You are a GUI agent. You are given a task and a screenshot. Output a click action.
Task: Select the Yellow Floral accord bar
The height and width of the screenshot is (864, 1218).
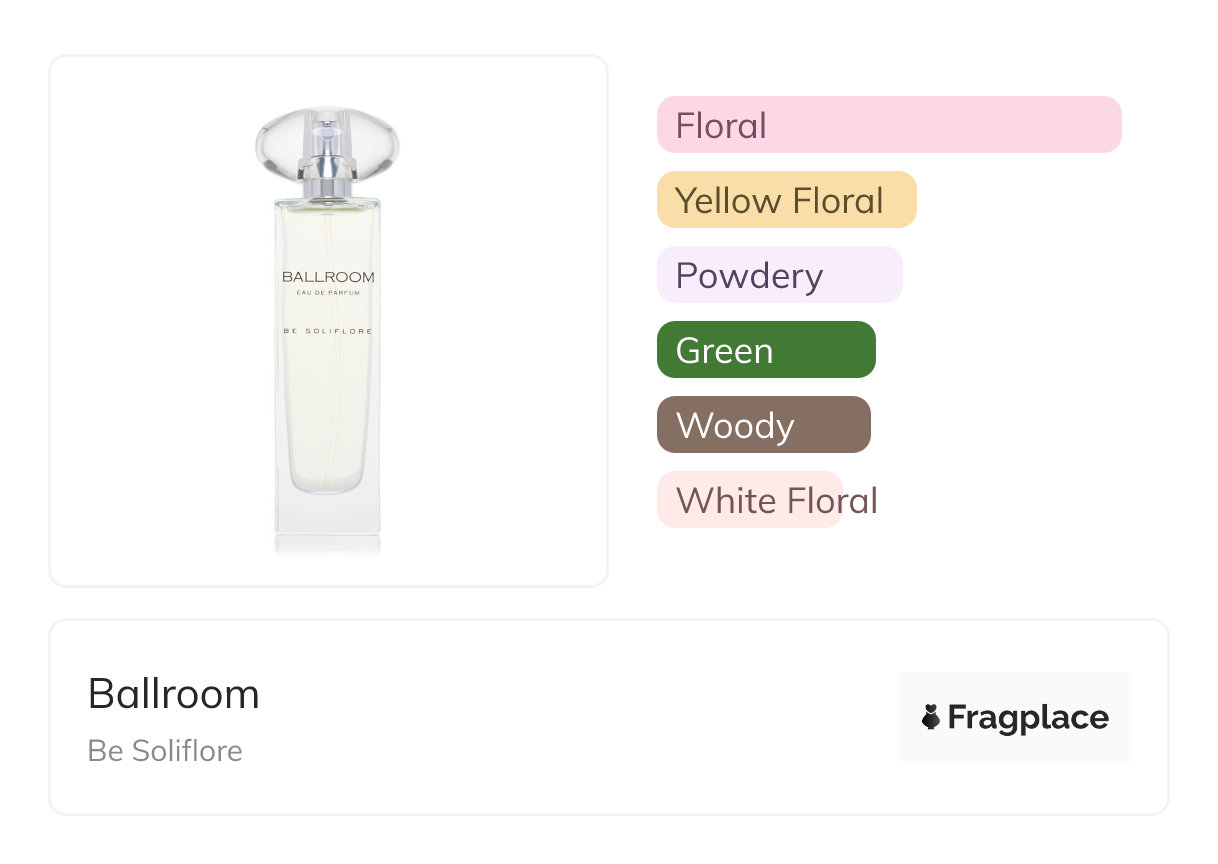click(x=786, y=200)
